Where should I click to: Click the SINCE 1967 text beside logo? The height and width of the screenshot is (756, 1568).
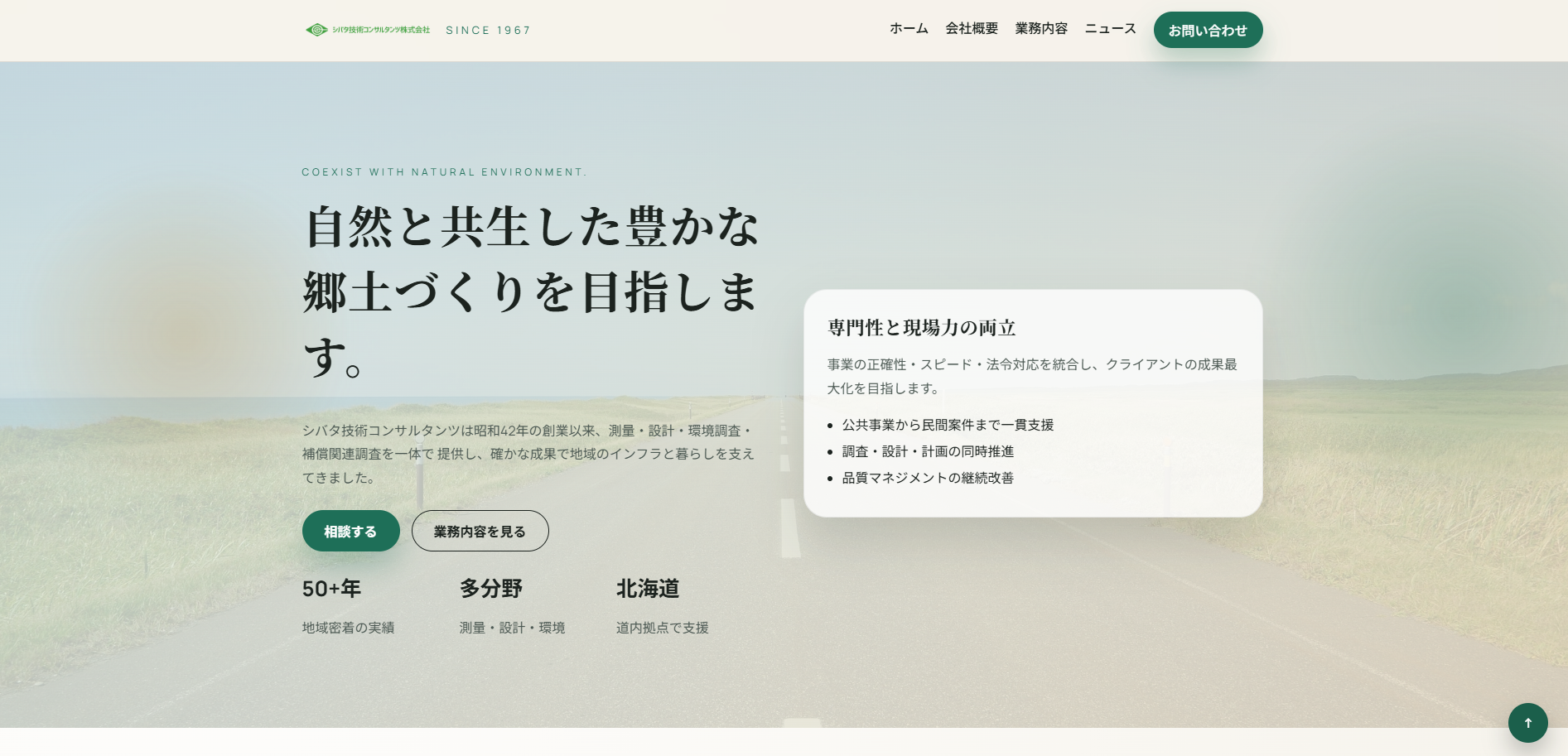(488, 31)
